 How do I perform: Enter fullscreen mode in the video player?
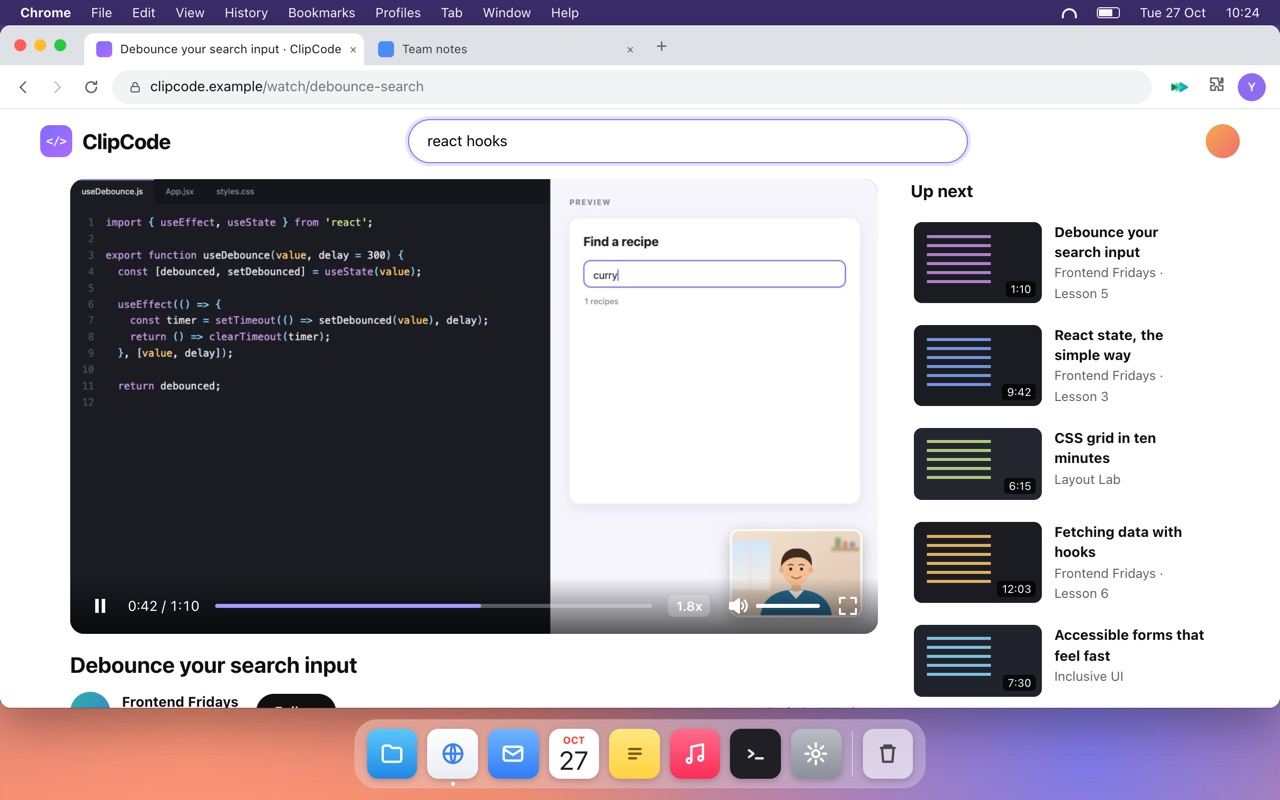click(x=848, y=606)
